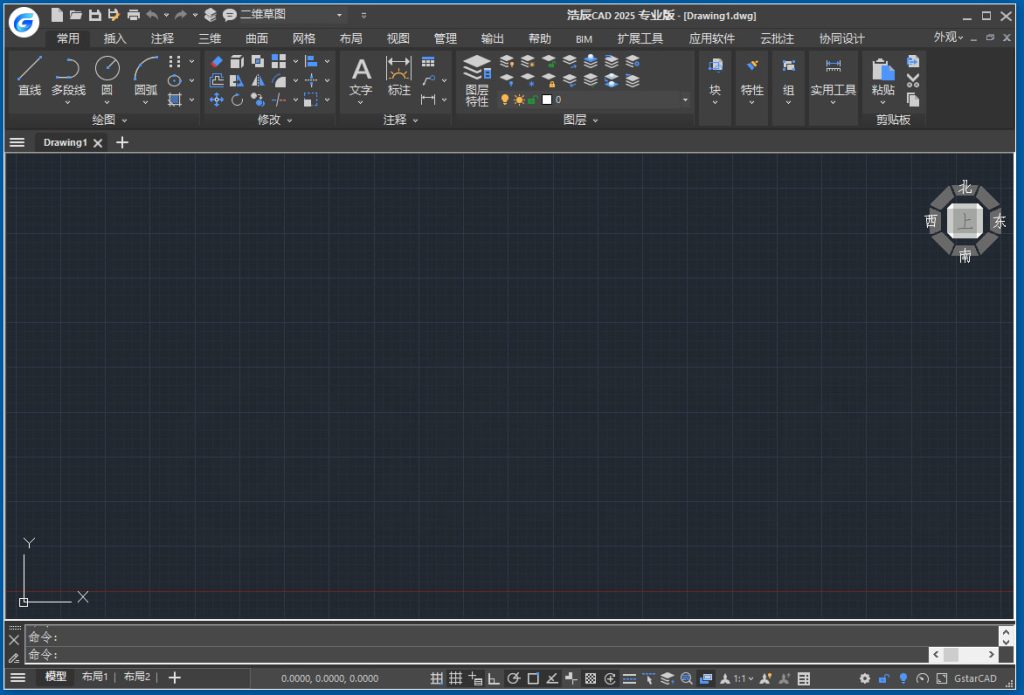Toggle lineweight display in status bar
Viewport: 1024px width, 695px height.
629,678
